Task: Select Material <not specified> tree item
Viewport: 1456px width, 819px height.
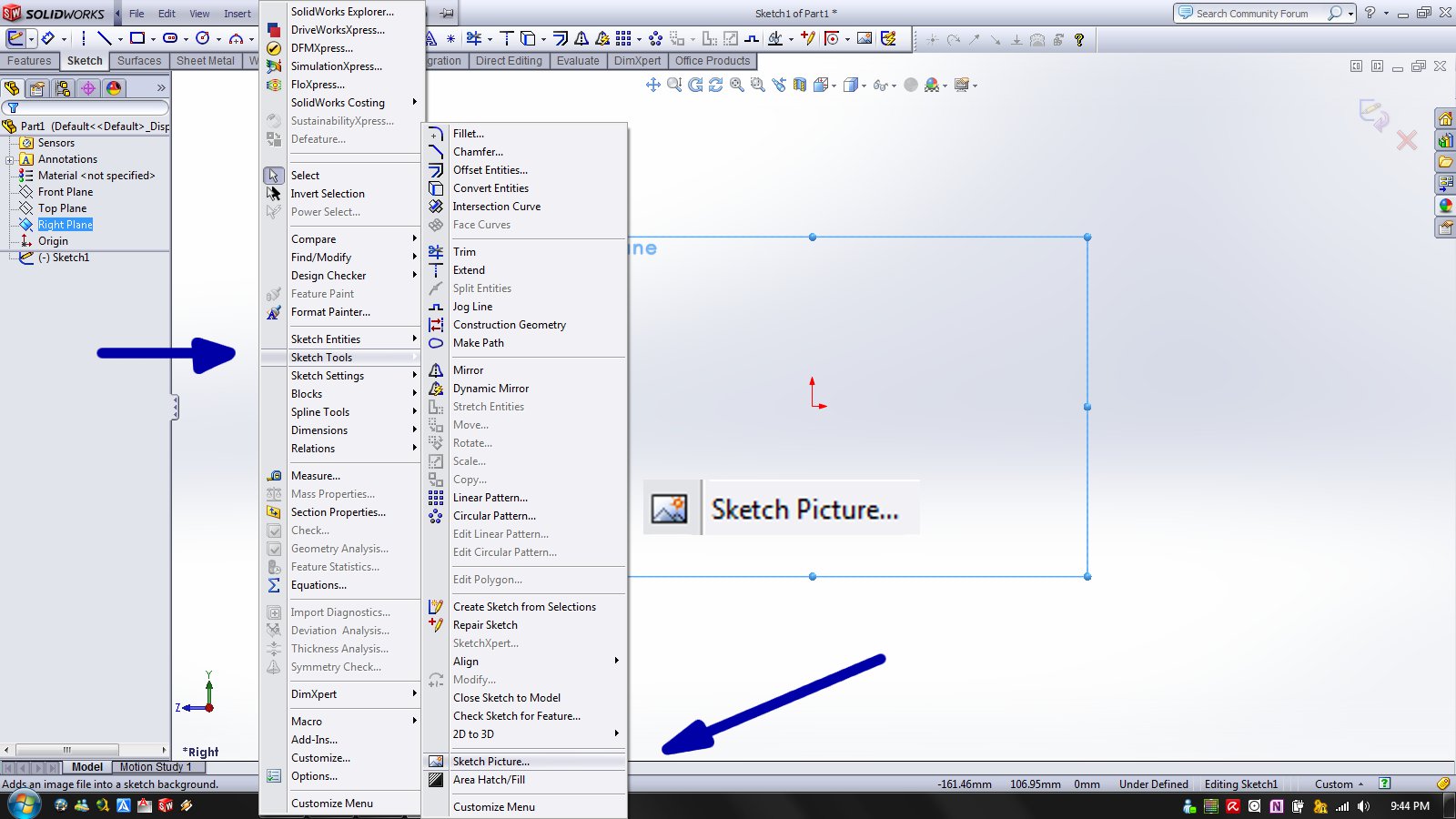Action: (96, 176)
